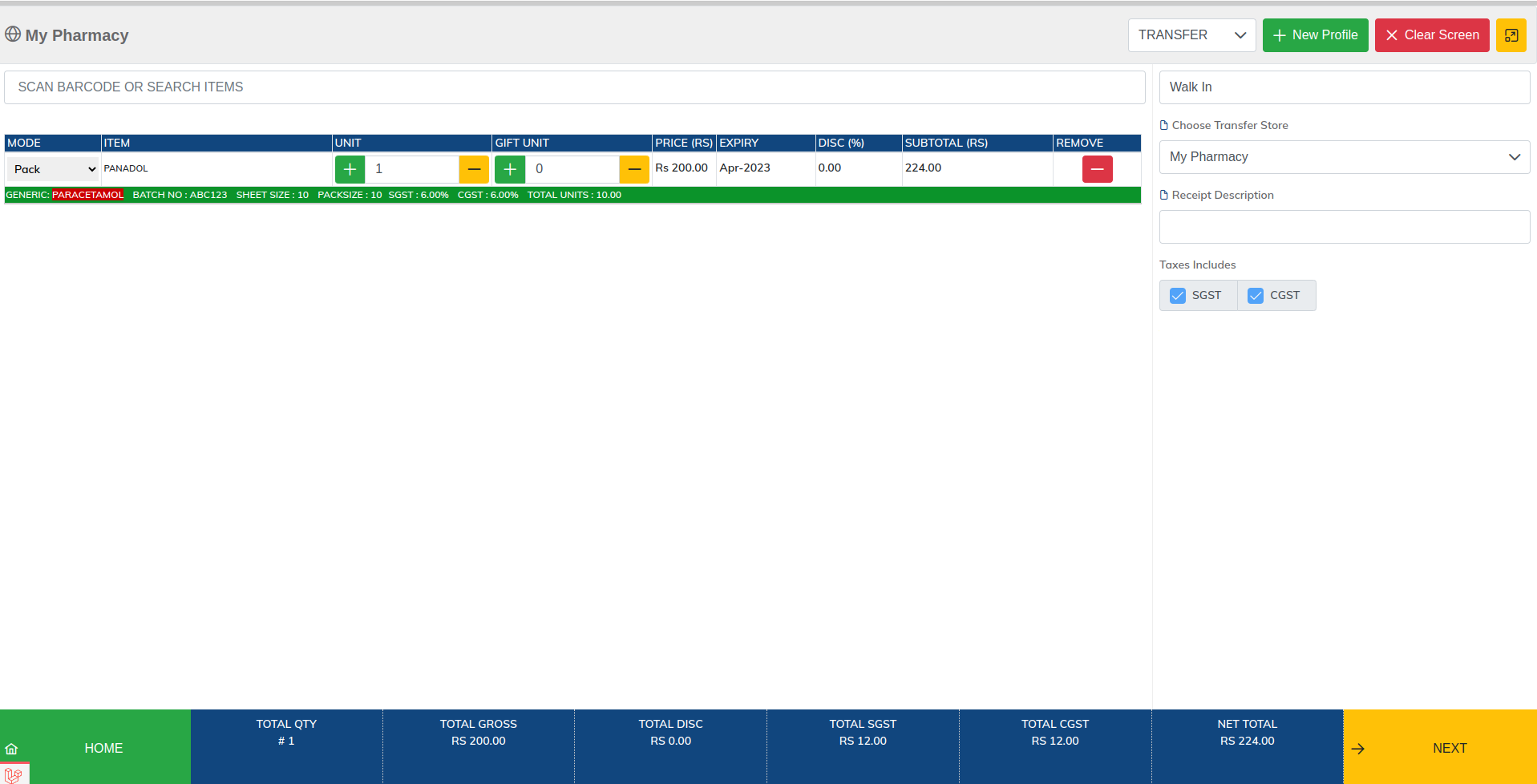Click the New Profile button
This screenshot has width=1537, height=784.
tap(1315, 35)
